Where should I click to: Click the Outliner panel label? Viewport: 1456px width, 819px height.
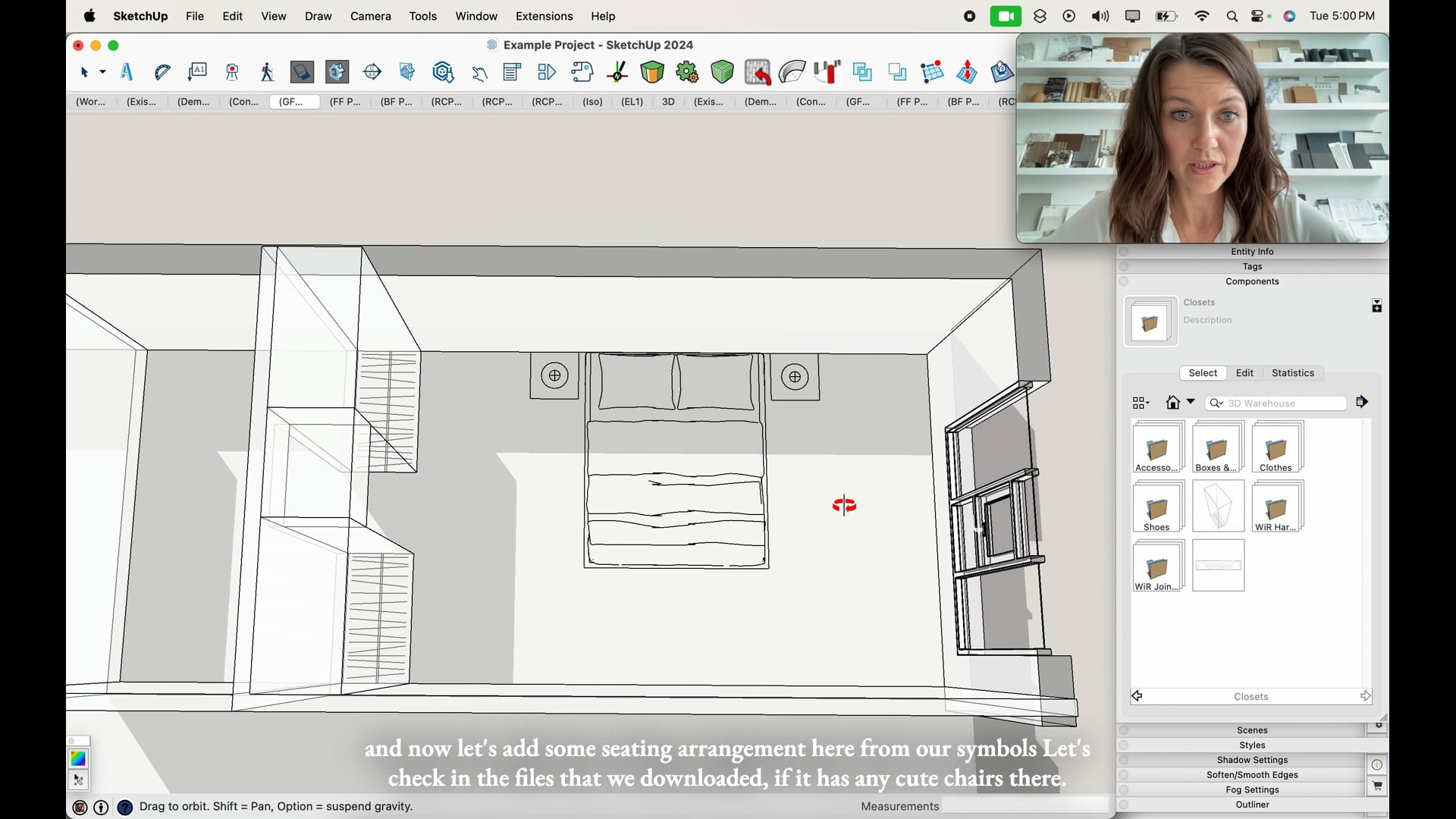point(1252,805)
